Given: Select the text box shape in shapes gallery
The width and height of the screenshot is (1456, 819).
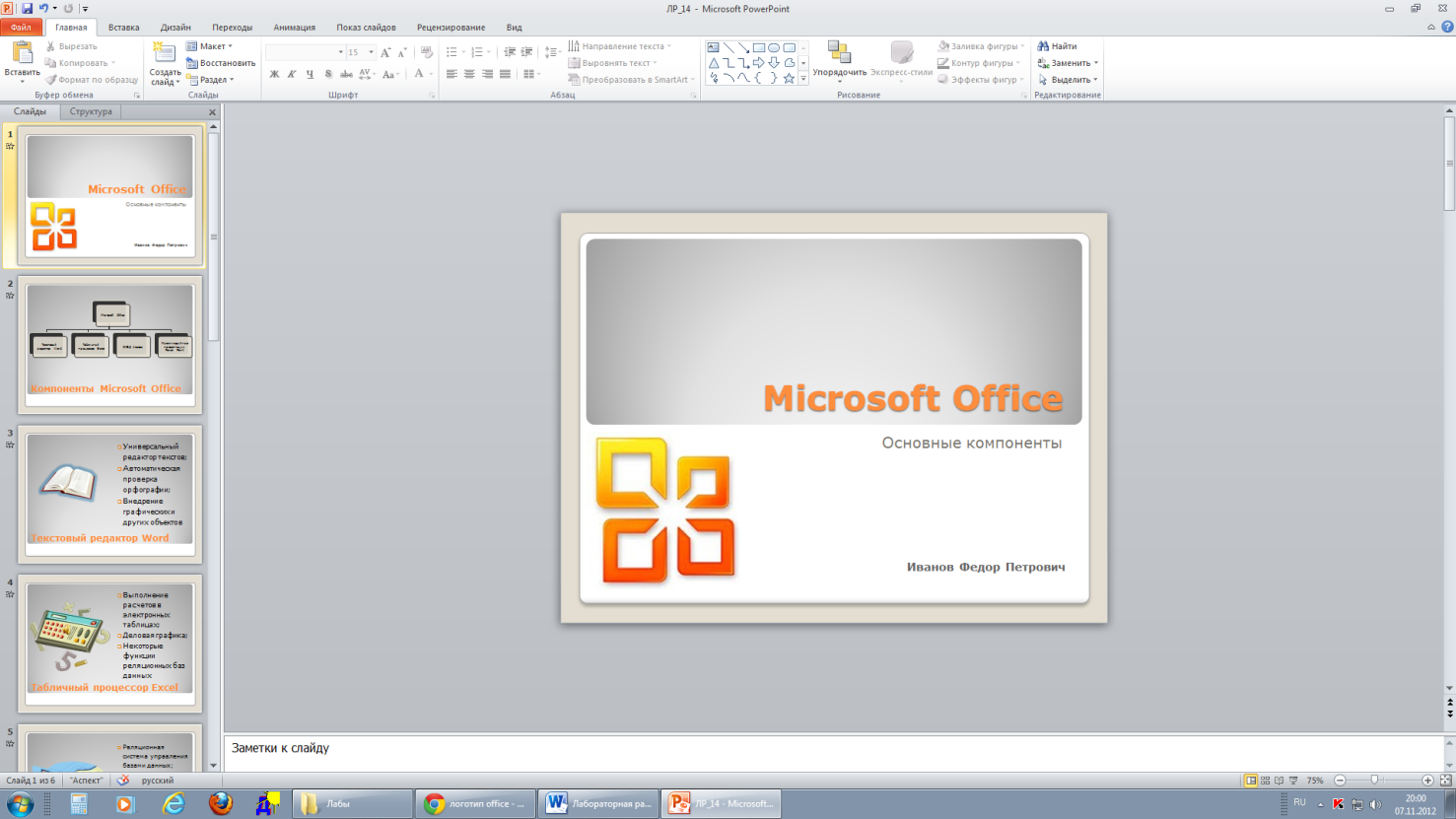Looking at the screenshot, I should (713, 47).
